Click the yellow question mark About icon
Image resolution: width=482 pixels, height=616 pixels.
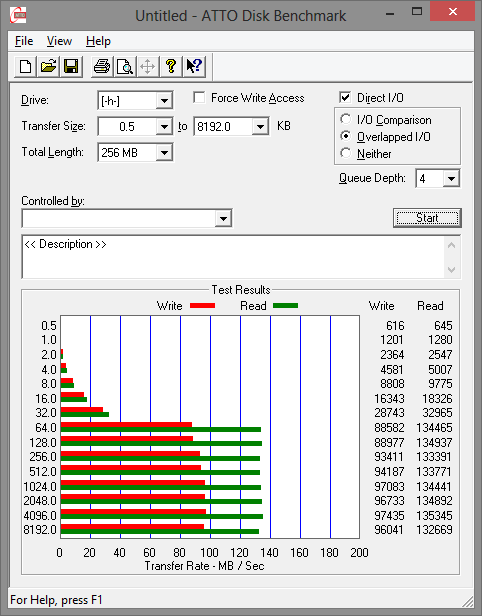(x=171, y=66)
